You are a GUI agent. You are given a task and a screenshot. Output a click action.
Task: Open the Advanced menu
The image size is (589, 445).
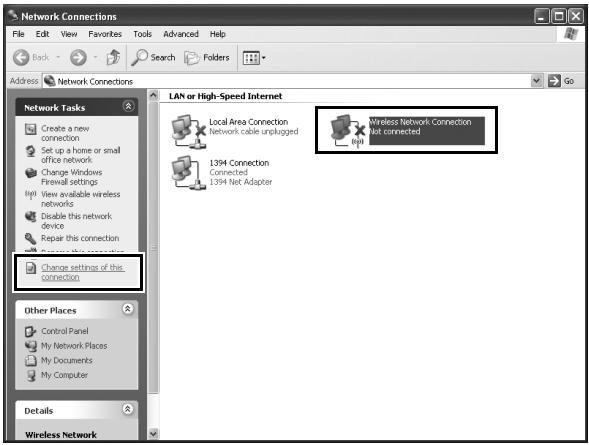[181, 34]
